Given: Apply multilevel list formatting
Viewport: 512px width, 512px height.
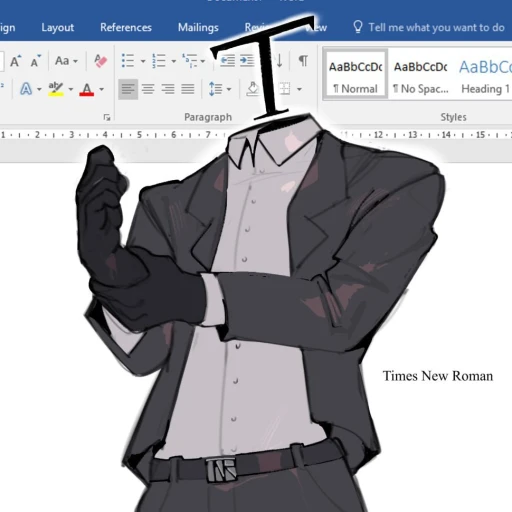Looking at the screenshot, I should (190, 61).
